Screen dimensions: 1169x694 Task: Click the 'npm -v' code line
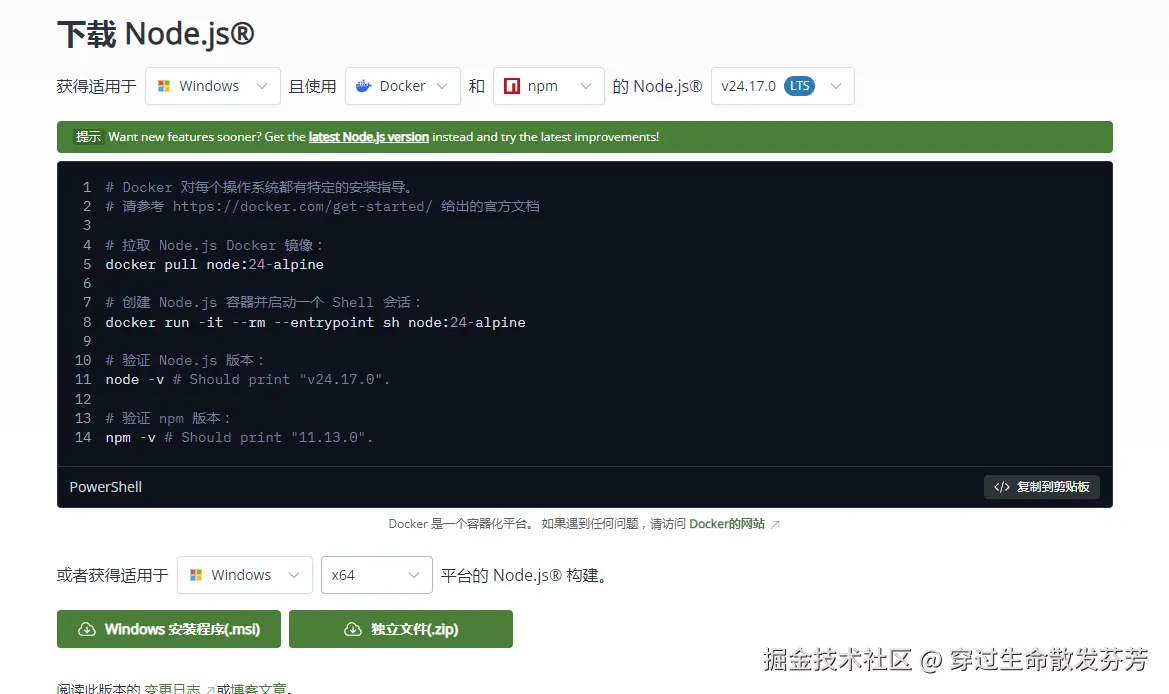point(239,438)
